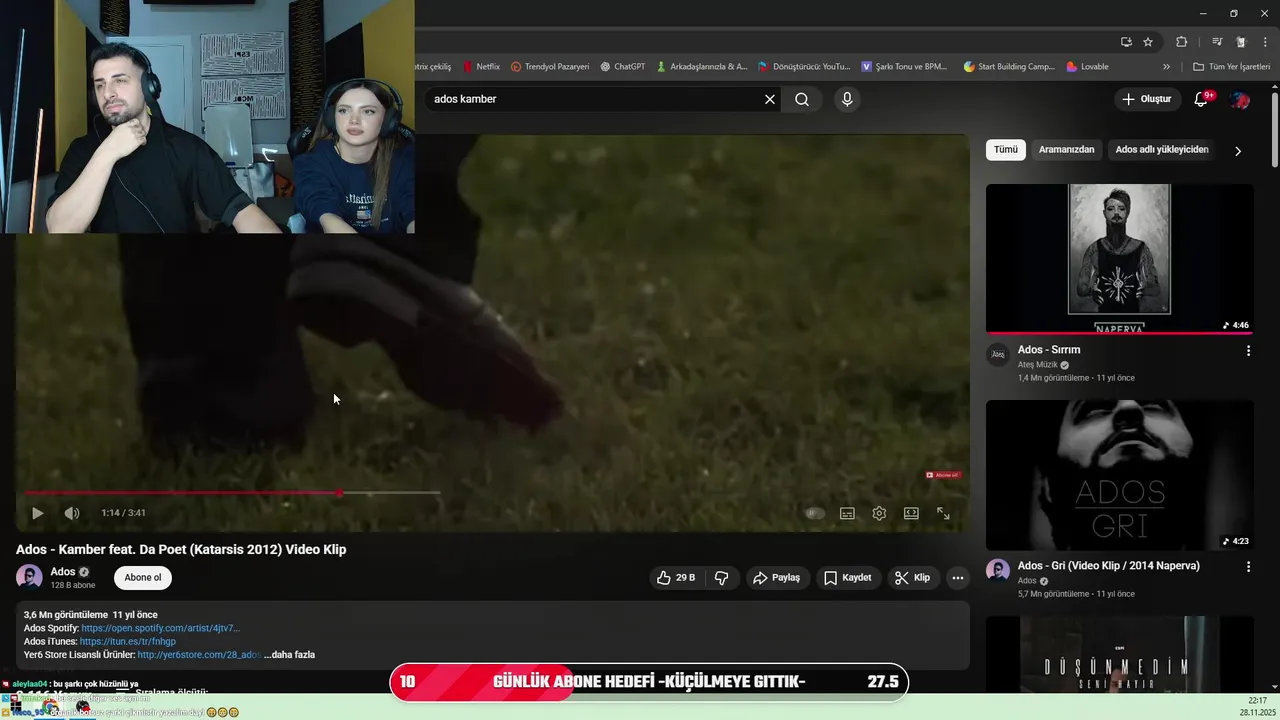Open the 'Tüm Yer İşaretleri' folder

coord(1232,67)
